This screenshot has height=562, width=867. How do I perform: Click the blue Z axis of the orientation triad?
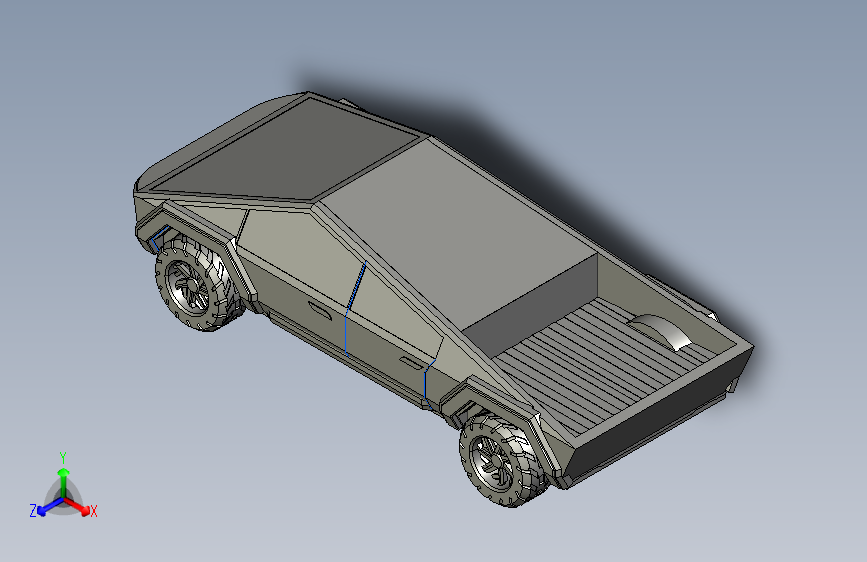50,507
